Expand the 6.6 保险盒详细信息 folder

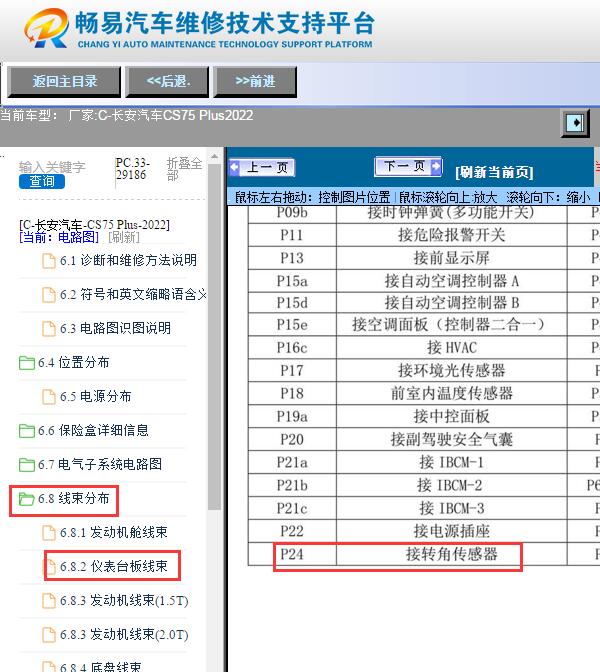click(x=93, y=430)
